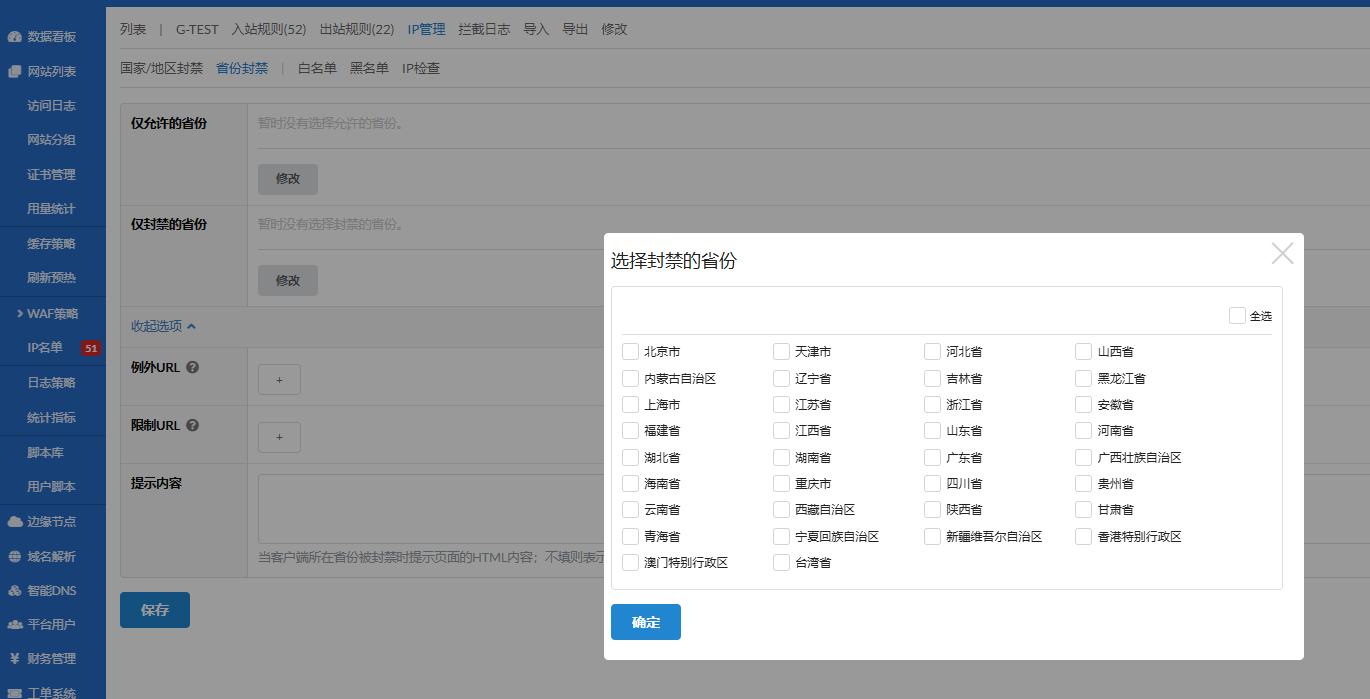Click the 数据看板 dashboard icon in sidebar
Image resolution: width=1370 pixels, height=699 pixels.
(x=14, y=37)
